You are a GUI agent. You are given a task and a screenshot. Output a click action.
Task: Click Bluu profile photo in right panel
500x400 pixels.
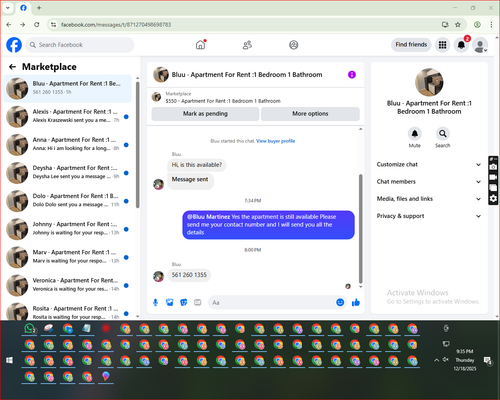[x=429, y=82]
